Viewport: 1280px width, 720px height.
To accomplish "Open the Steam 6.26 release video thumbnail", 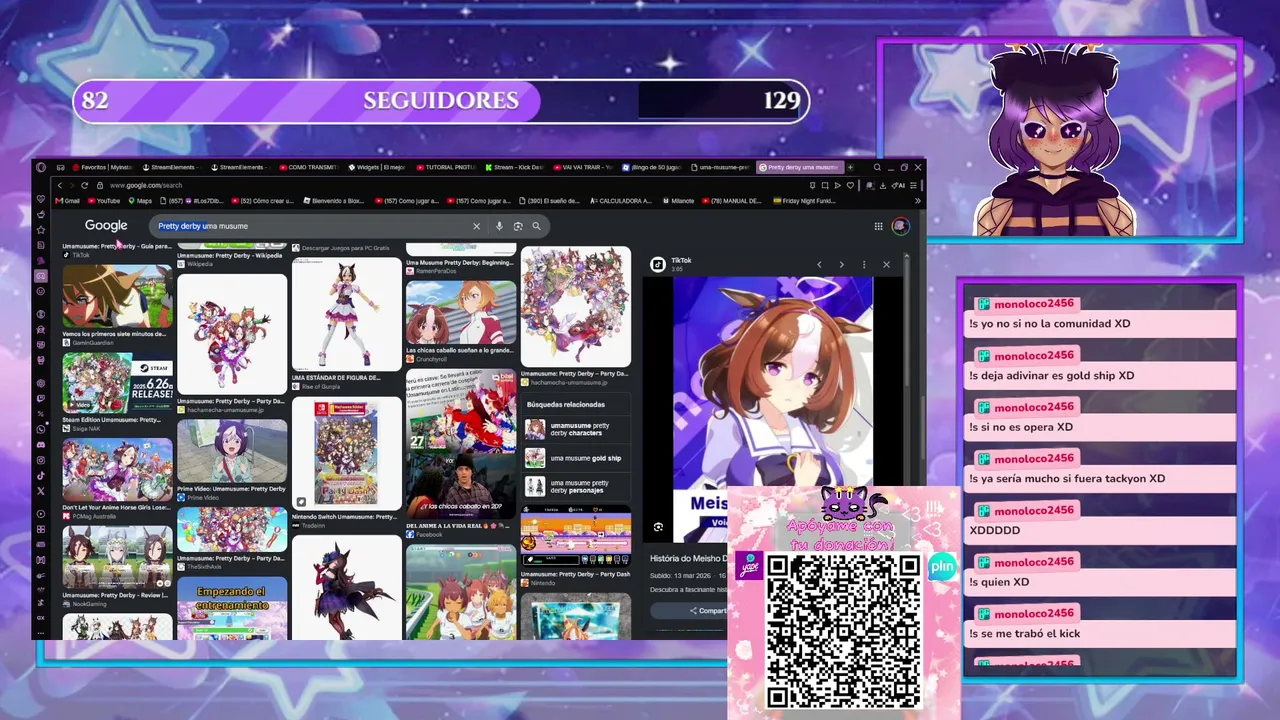I will (x=118, y=384).
